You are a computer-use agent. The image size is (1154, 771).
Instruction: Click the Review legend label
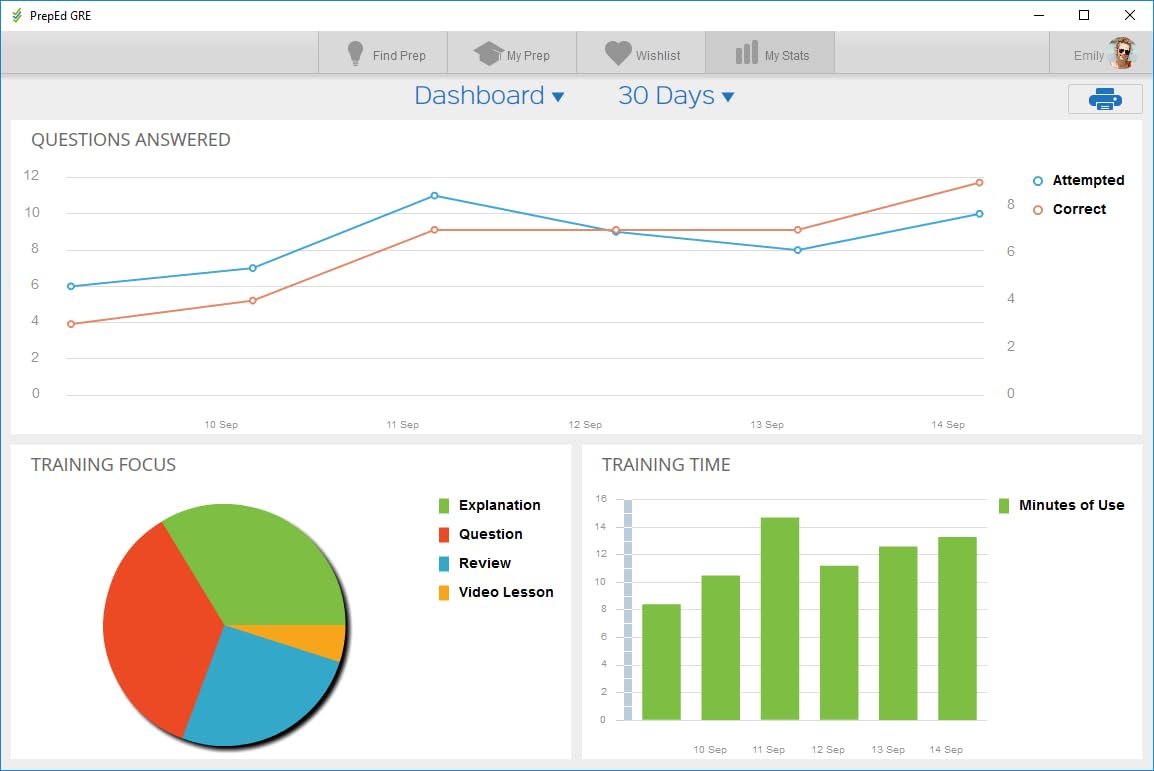pos(484,564)
